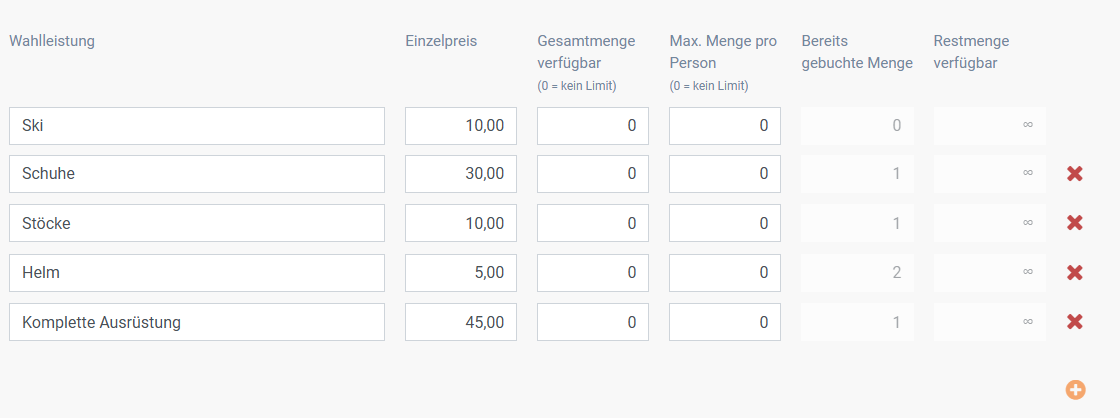Select the Schuhe price field 30,00

pyautogui.click(x=461, y=174)
